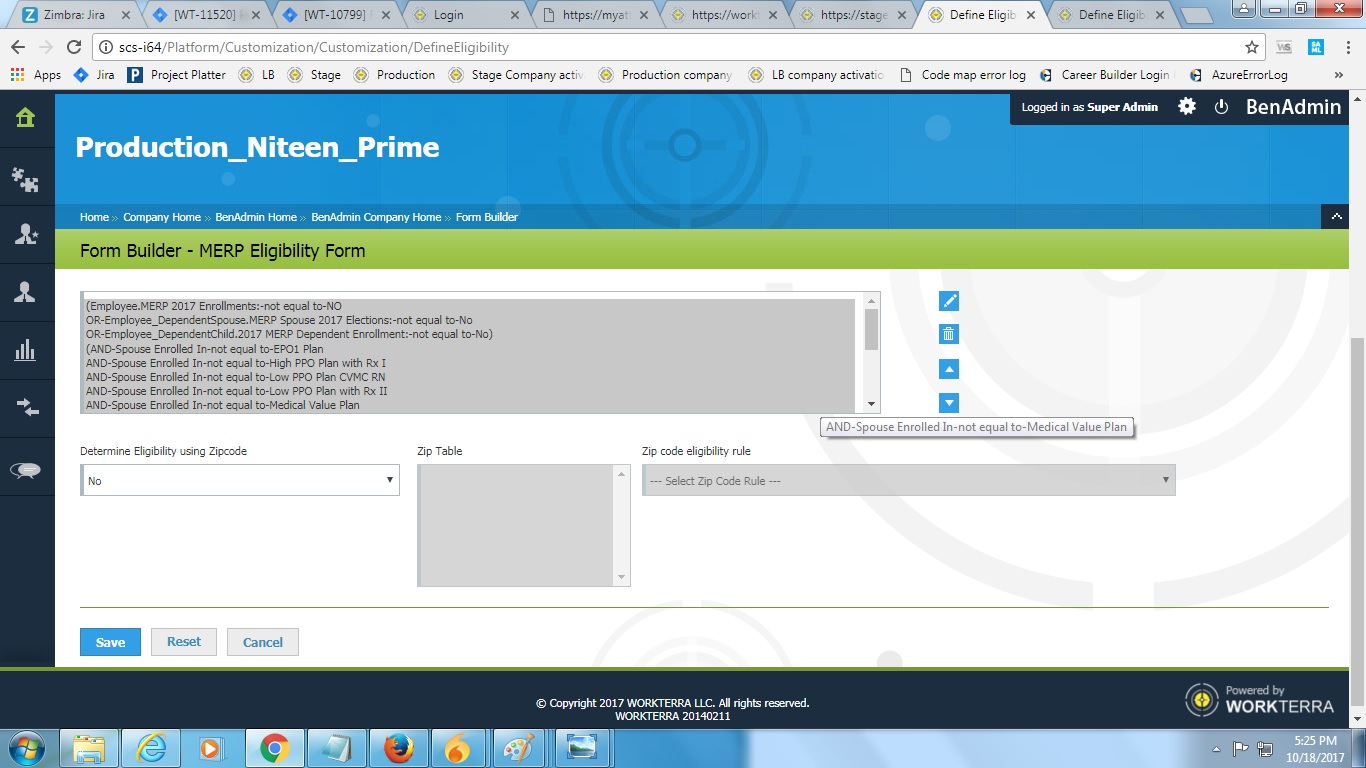Open Firefox from the Windows taskbar

[x=398, y=748]
